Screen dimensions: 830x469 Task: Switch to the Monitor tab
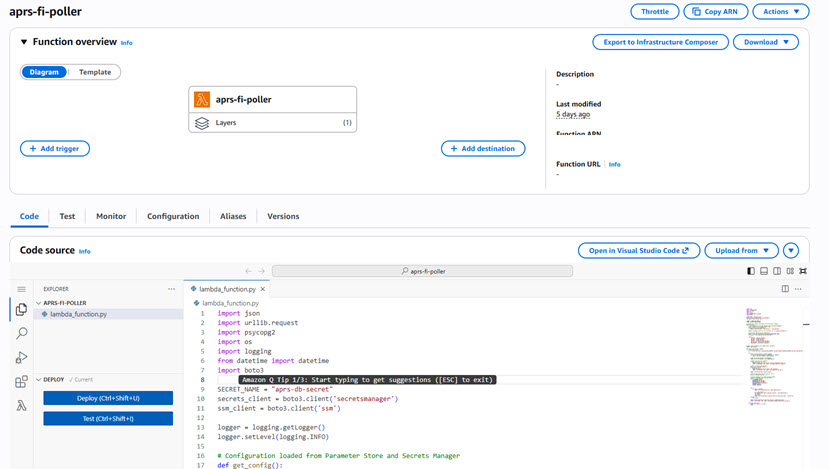pos(111,216)
